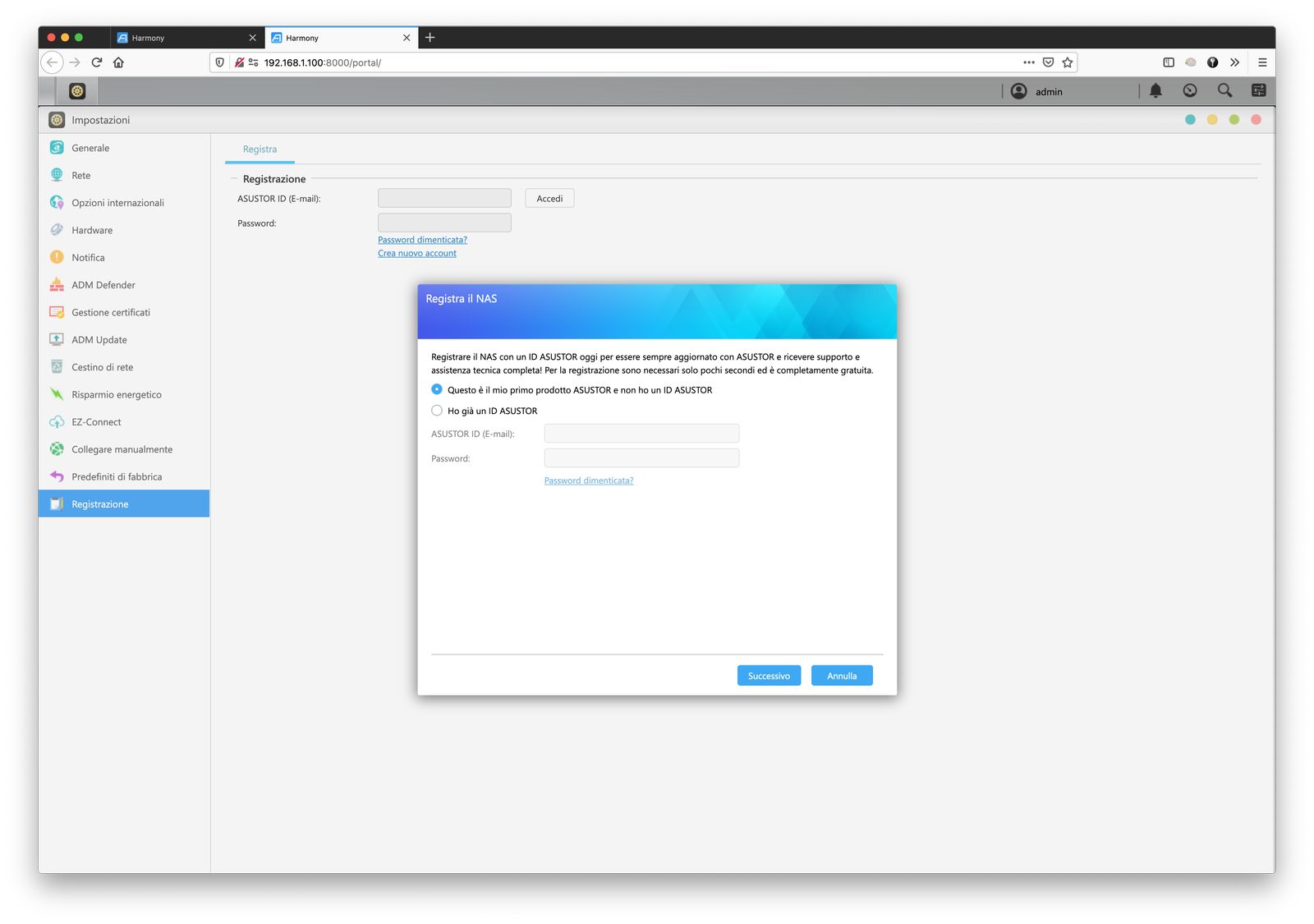Click the admin user avatar icon
Screen dimensions: 1314x924
pos(1018,91)
